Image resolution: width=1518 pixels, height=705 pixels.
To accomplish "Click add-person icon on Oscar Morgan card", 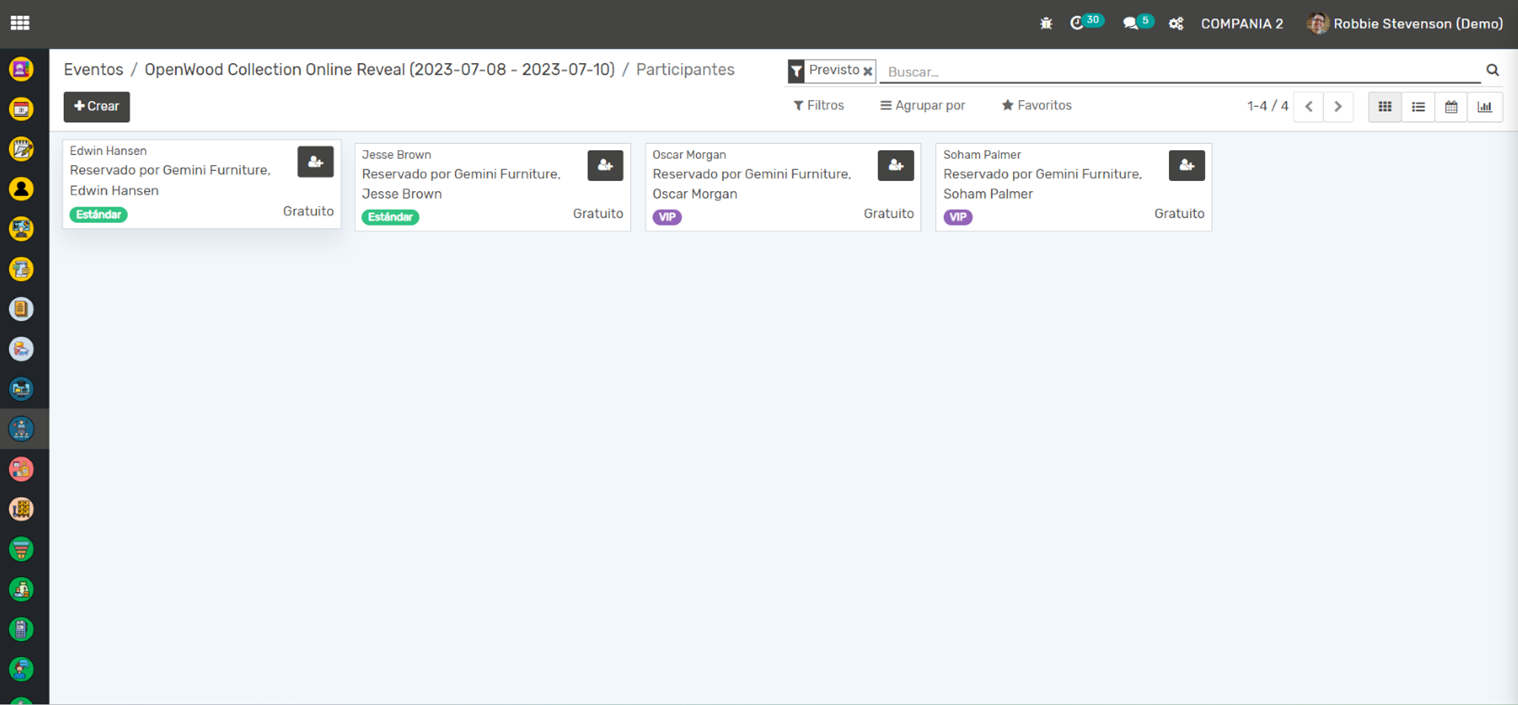I will (x=895, y=166).
